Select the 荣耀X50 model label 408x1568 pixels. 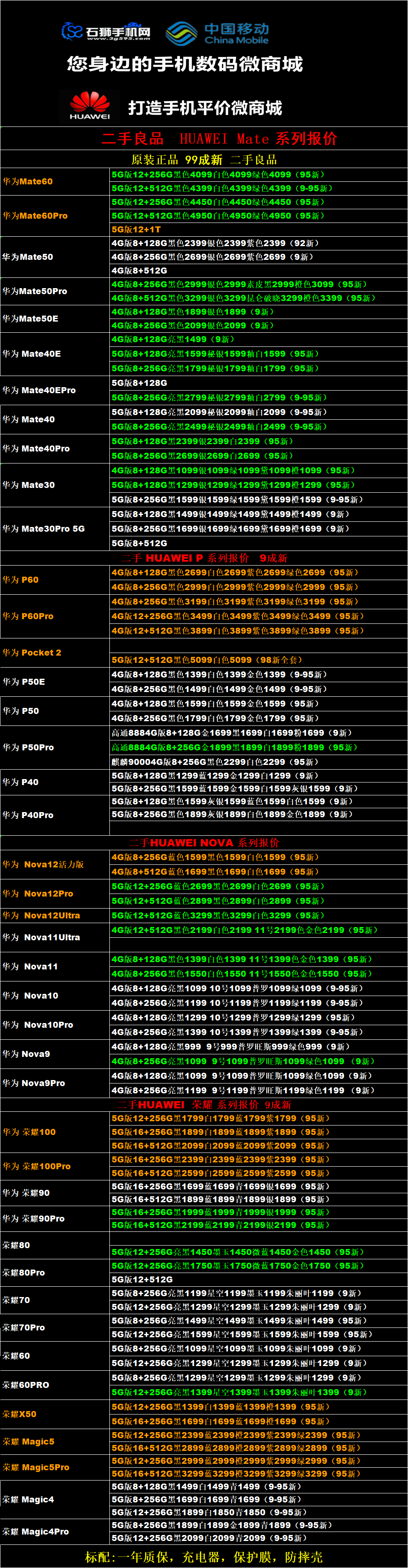click(19, 1414)
